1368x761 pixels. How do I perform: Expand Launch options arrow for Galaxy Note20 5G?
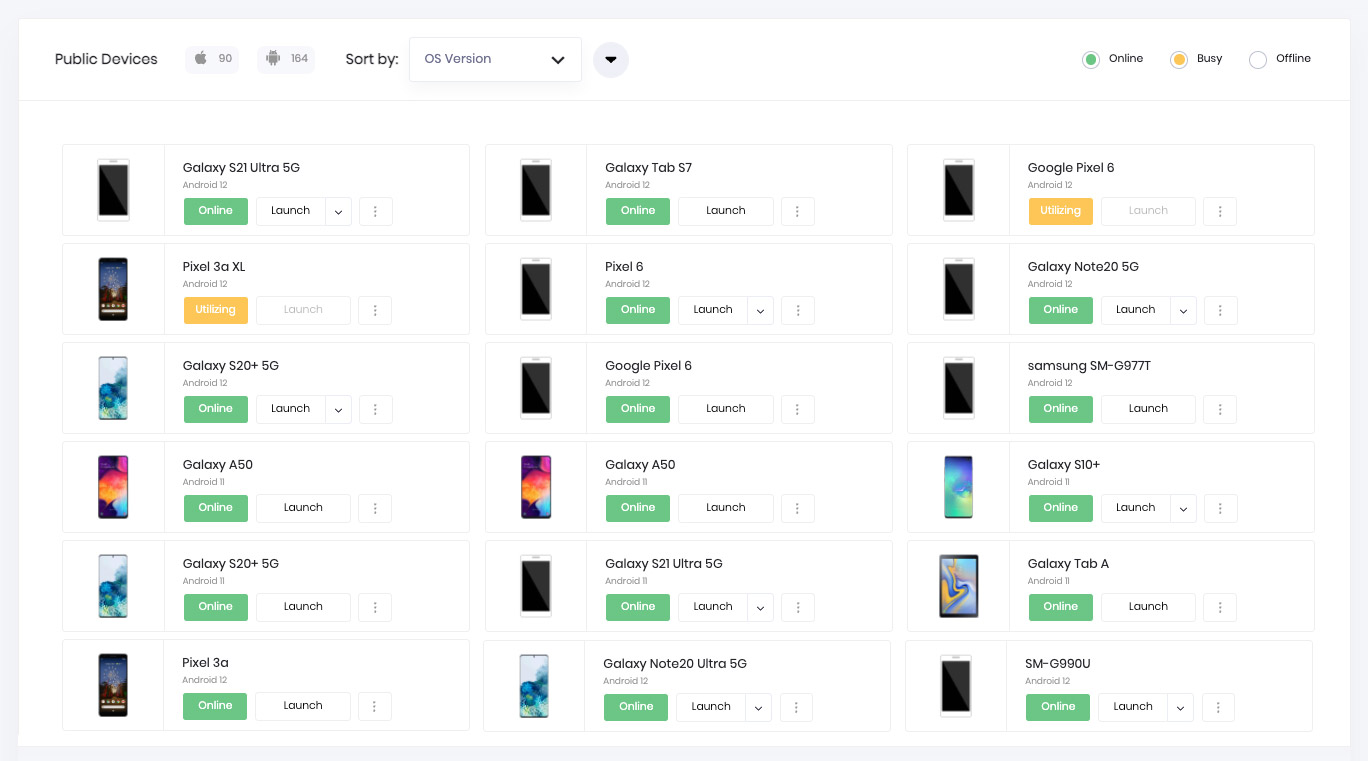(1183, 310)
